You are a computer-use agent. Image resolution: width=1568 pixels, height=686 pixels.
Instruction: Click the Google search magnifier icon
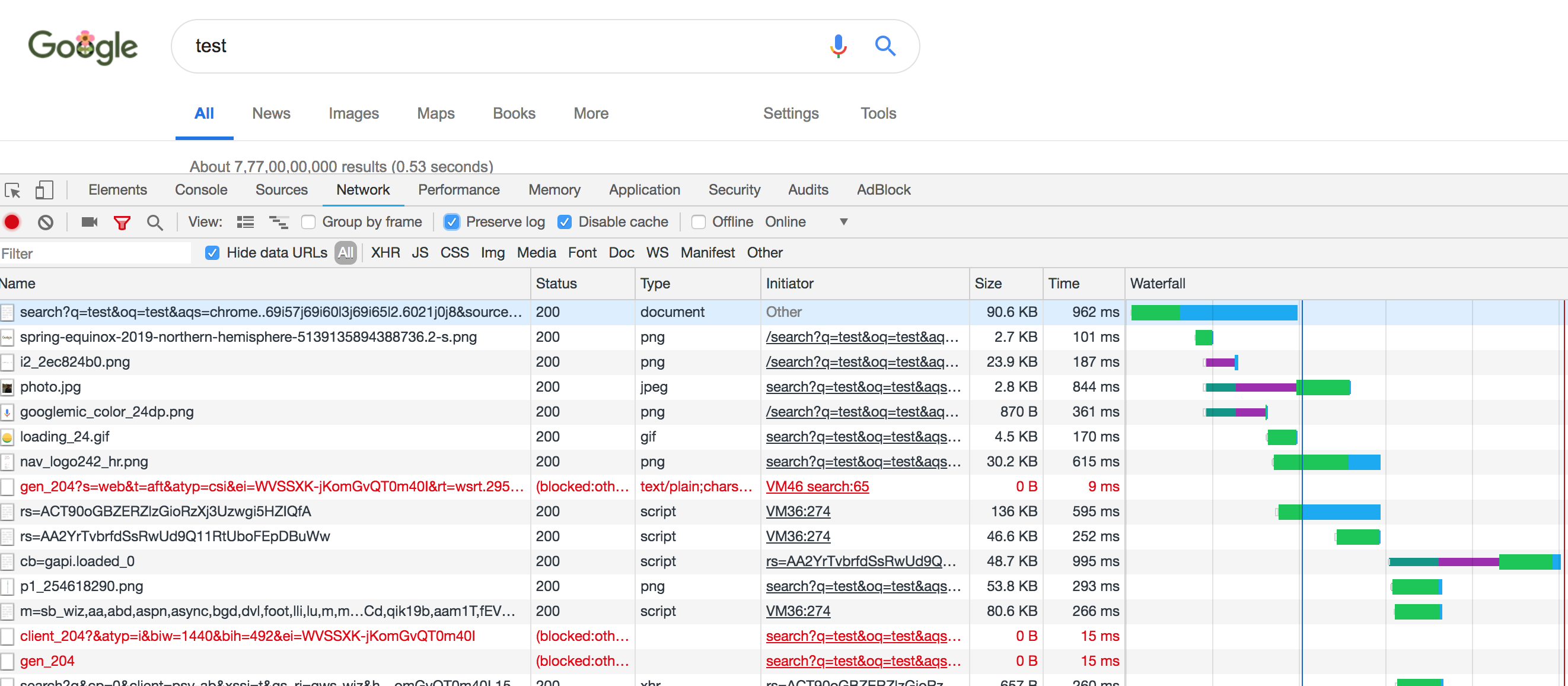click(x=884, y=45)
